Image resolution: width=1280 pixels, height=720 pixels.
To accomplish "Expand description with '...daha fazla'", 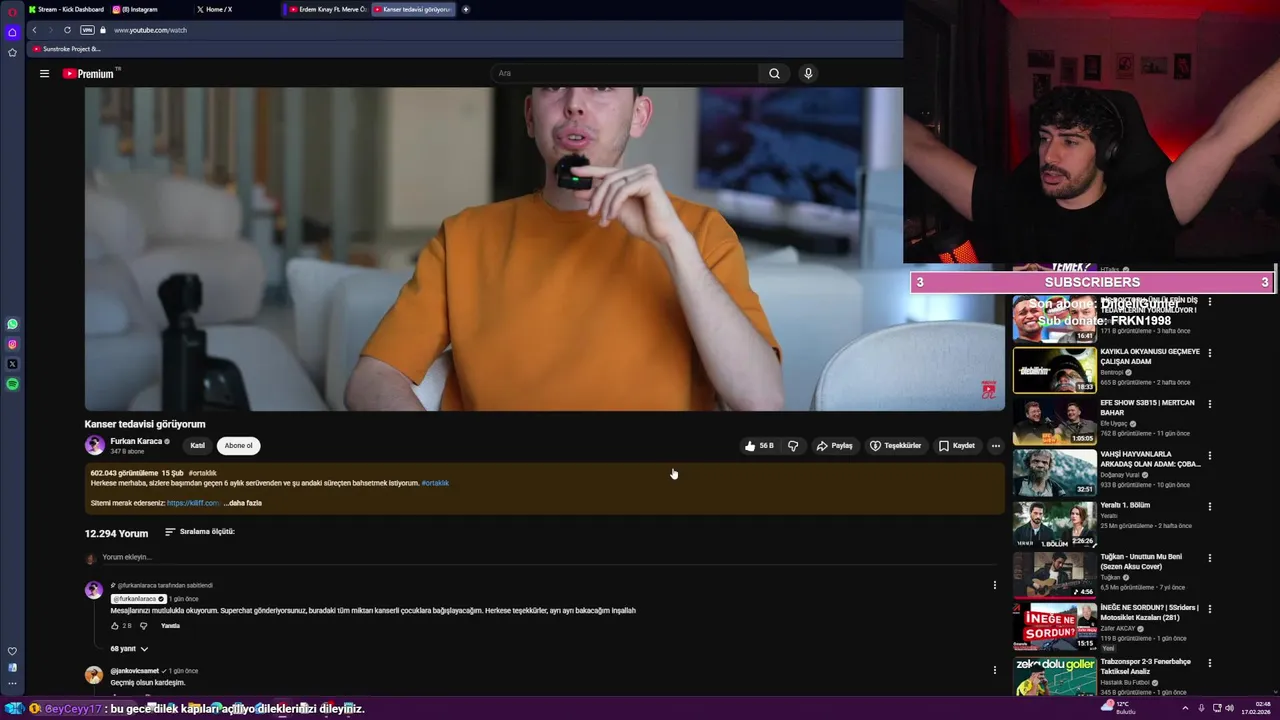I will 243,503.
